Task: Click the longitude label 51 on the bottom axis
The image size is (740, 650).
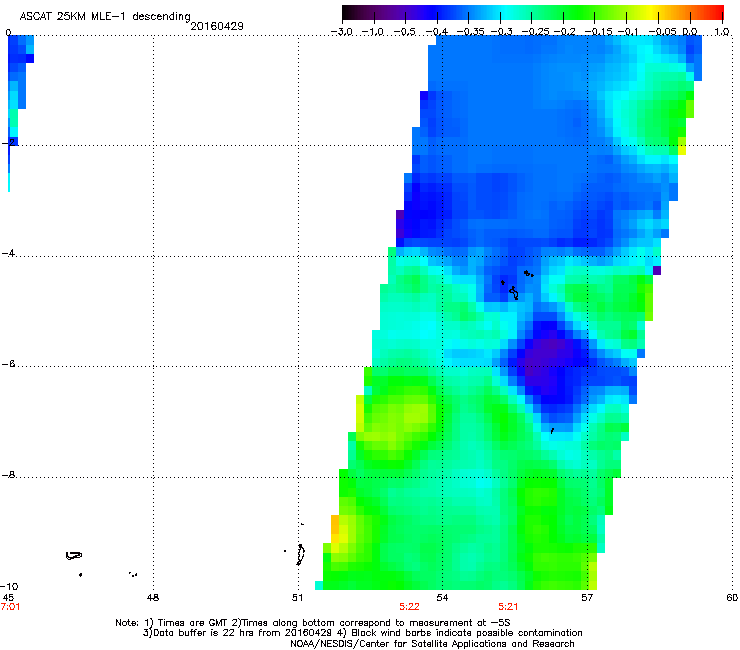Action: (297, 598)
